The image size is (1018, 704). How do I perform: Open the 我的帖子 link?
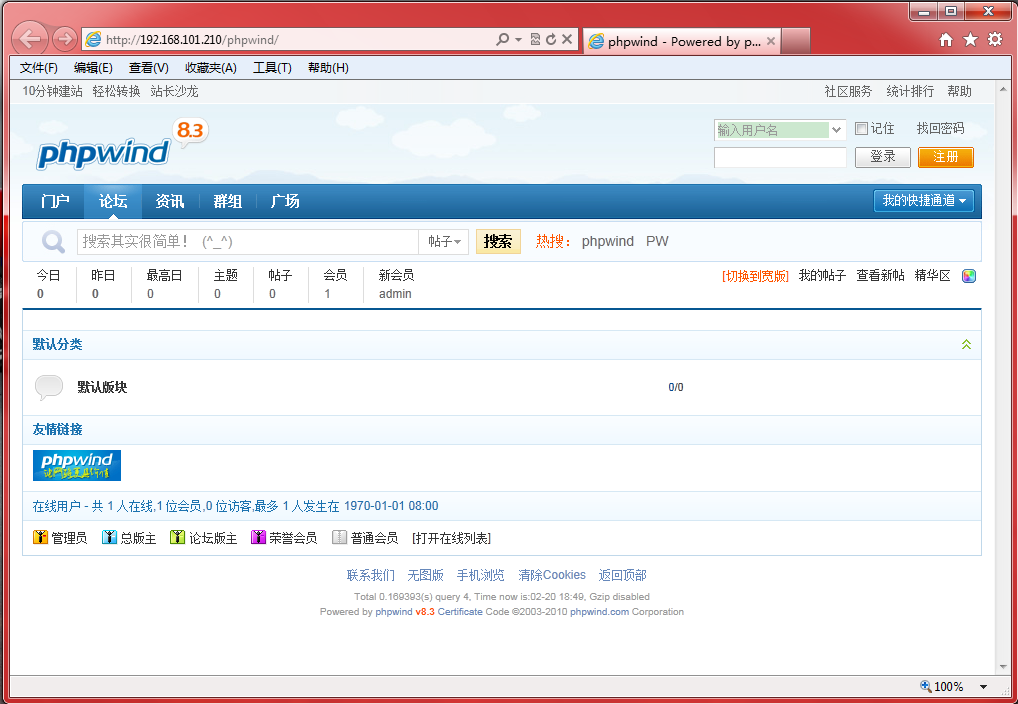(822, 276)
